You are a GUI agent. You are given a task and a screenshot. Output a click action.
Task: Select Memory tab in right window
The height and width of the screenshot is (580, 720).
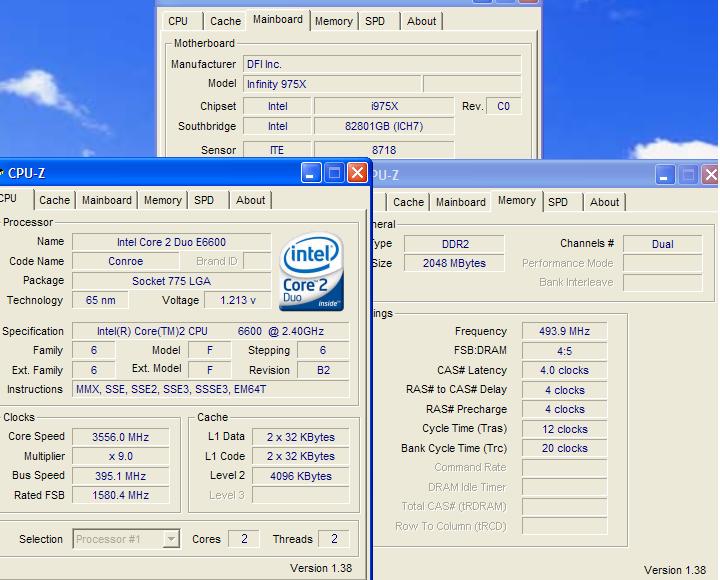click(517, 201)
